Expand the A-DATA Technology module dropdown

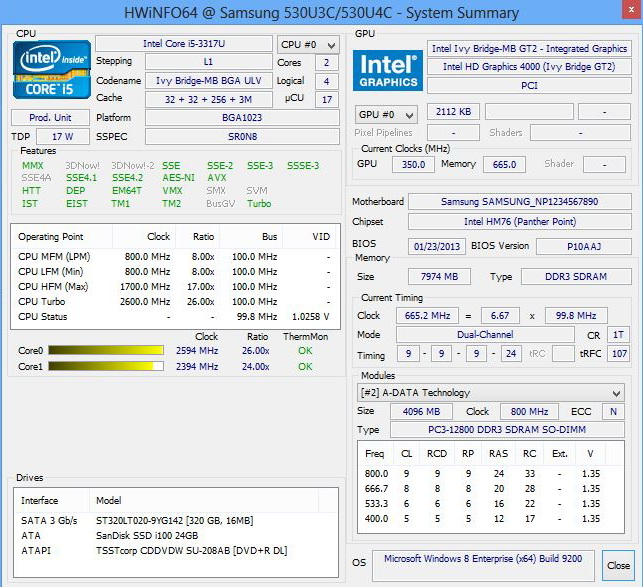tap(490, 393)
